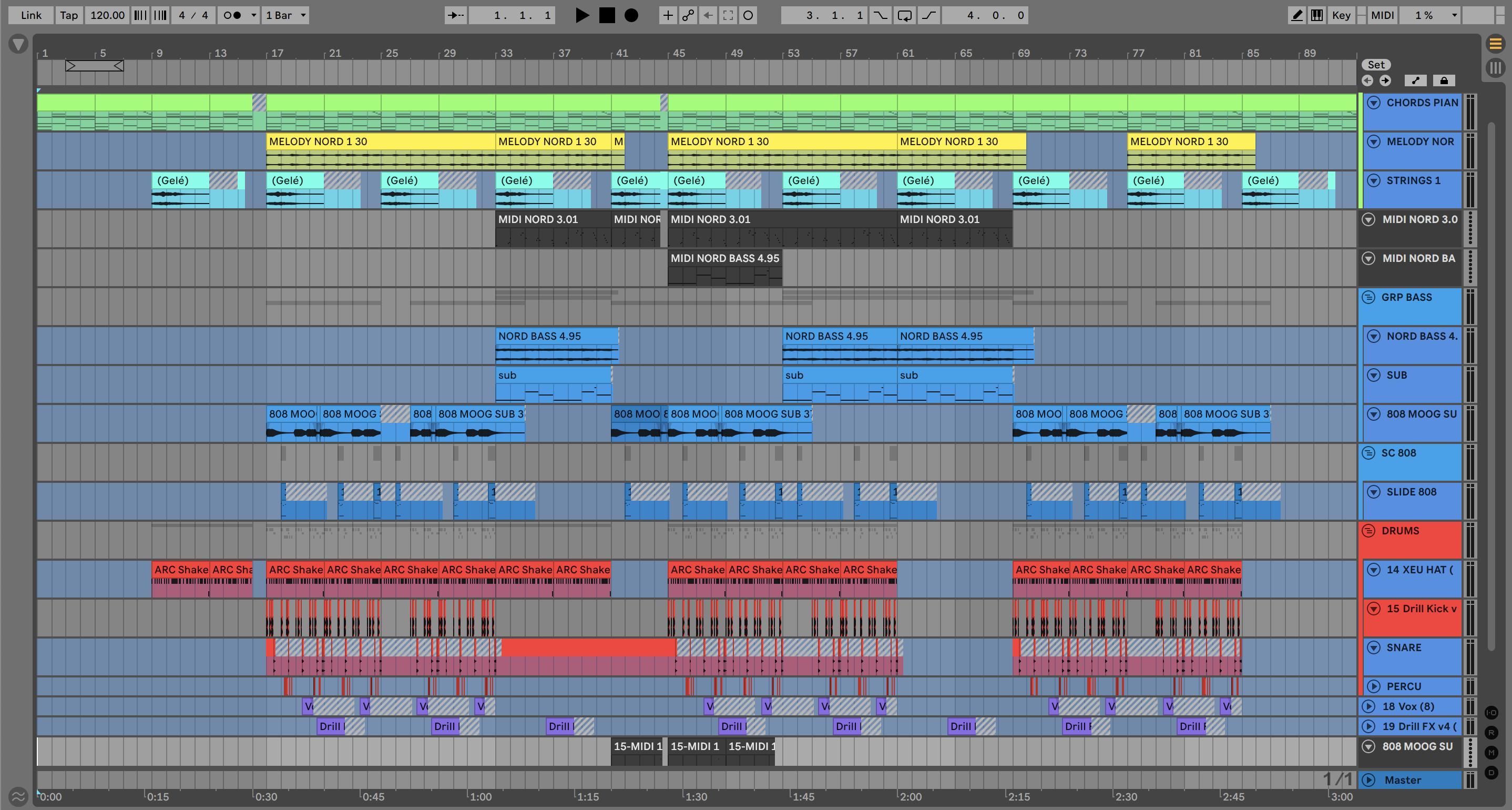Collapse the GRP BASS group track

(1368, 297)
